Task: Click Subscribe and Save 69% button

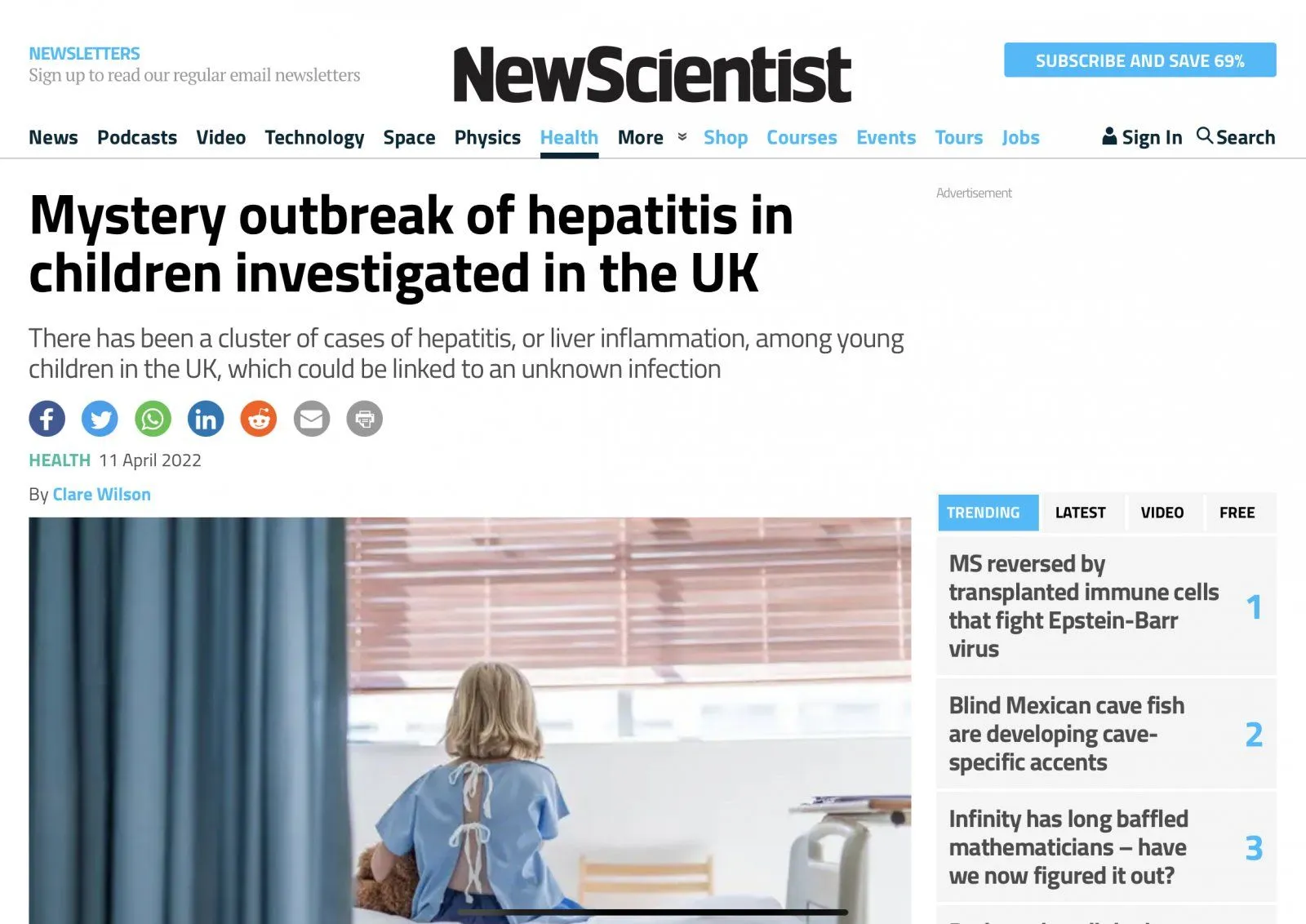Action: (1139, 60)
